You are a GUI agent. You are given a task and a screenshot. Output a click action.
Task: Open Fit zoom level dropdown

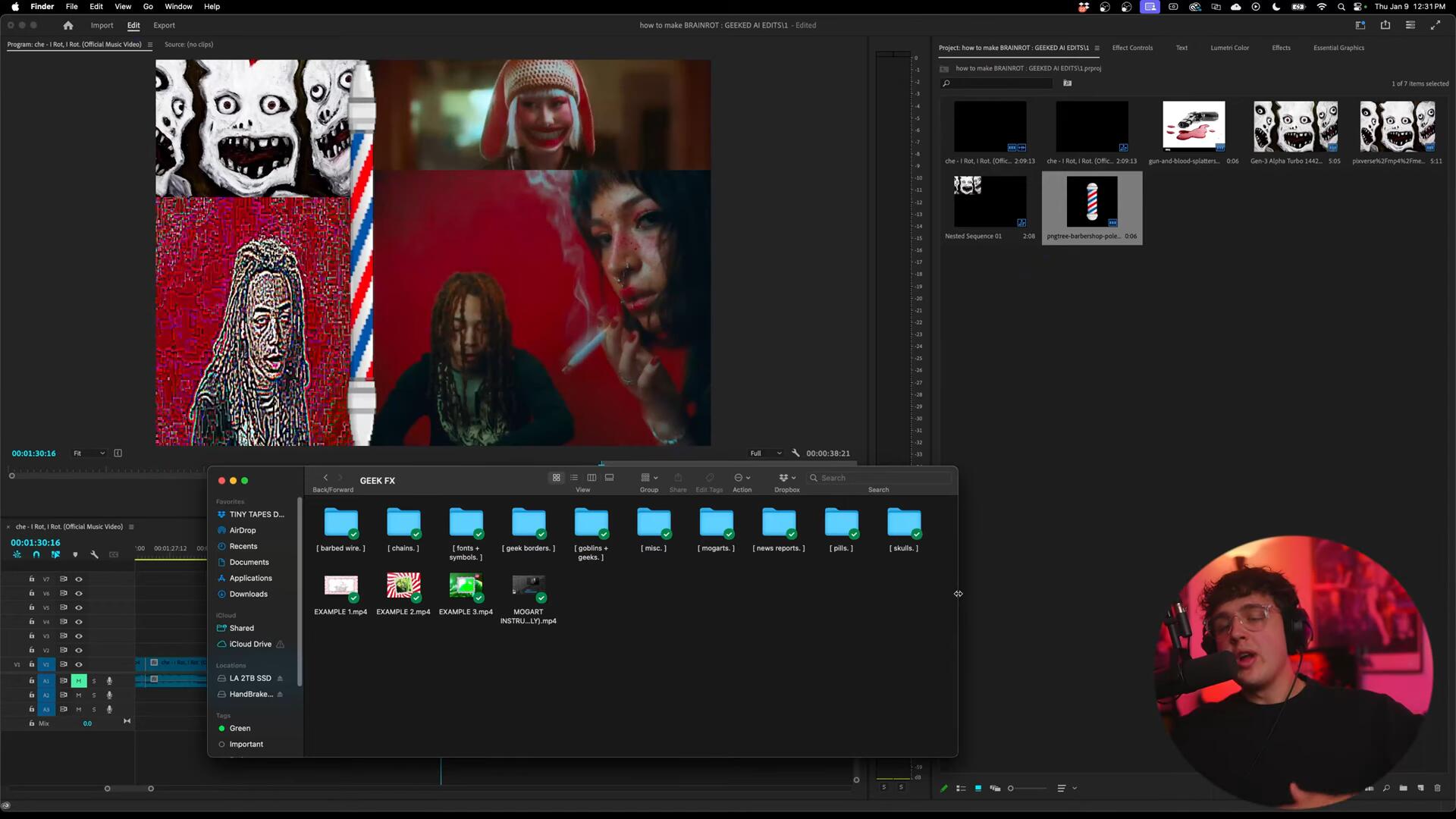89,453
